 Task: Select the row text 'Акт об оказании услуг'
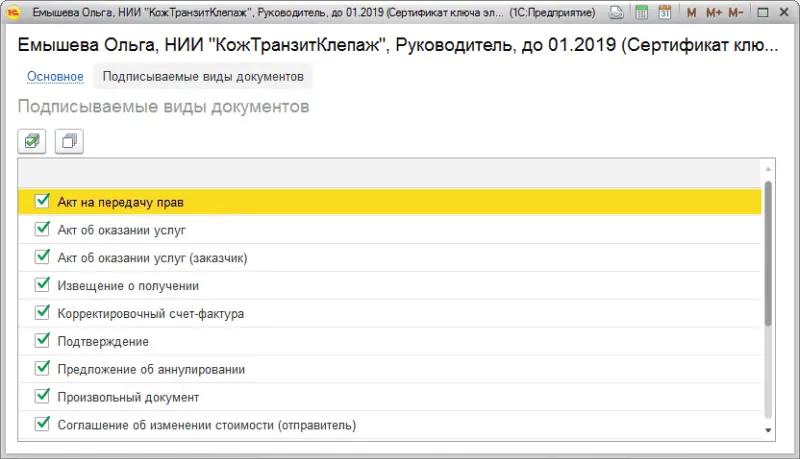pos(121,231)
